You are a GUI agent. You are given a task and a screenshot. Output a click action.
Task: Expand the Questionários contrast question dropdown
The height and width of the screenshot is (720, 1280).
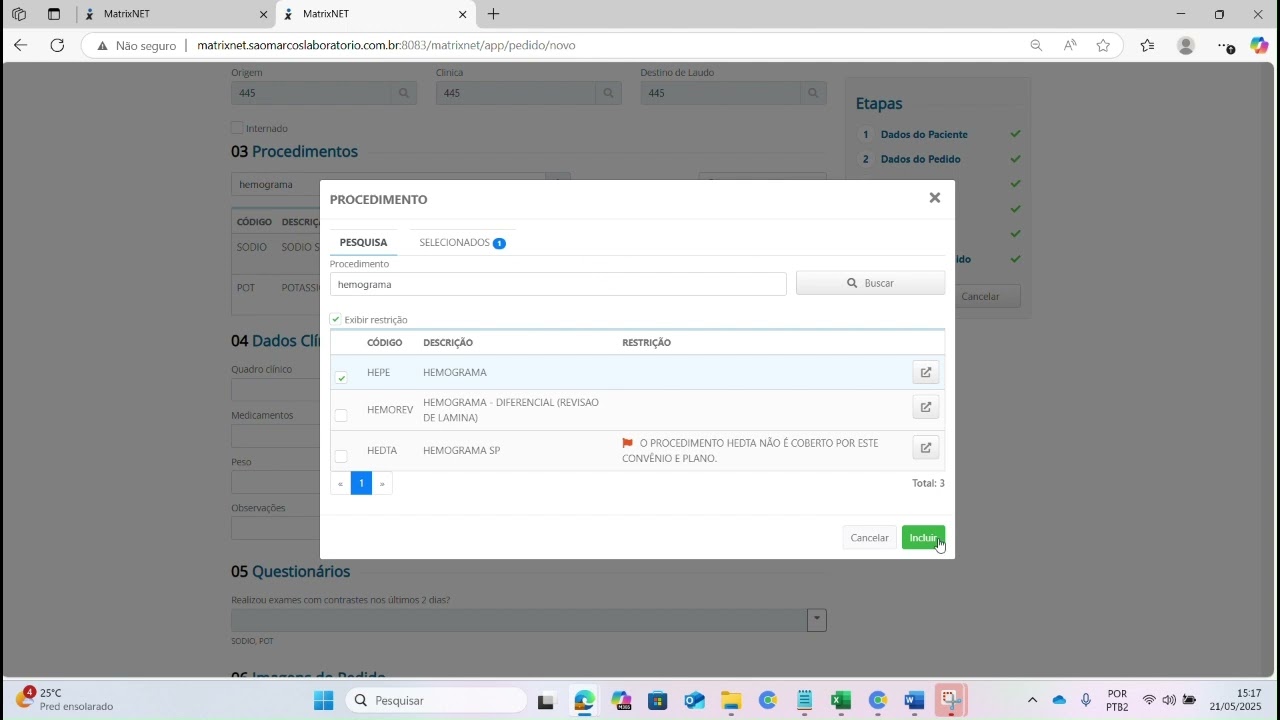click(x=817, y=620)
